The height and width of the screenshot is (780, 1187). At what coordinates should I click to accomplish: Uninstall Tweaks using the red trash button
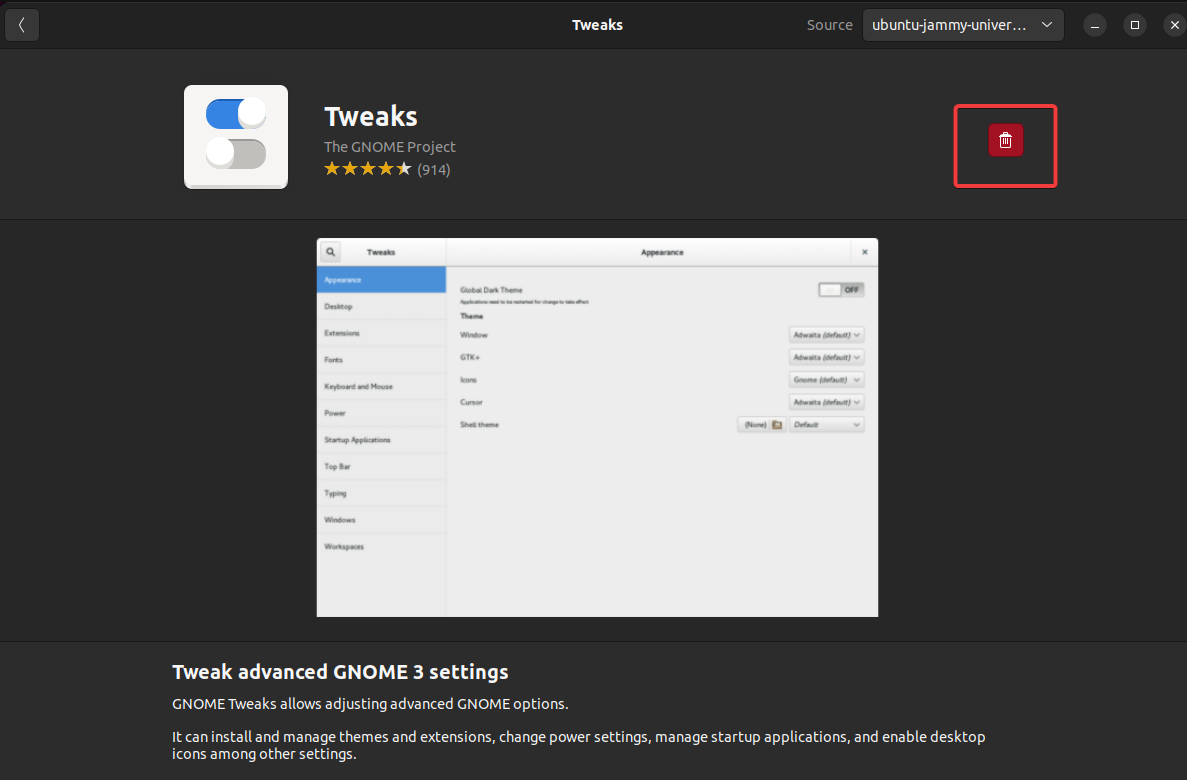point(1005,140)
